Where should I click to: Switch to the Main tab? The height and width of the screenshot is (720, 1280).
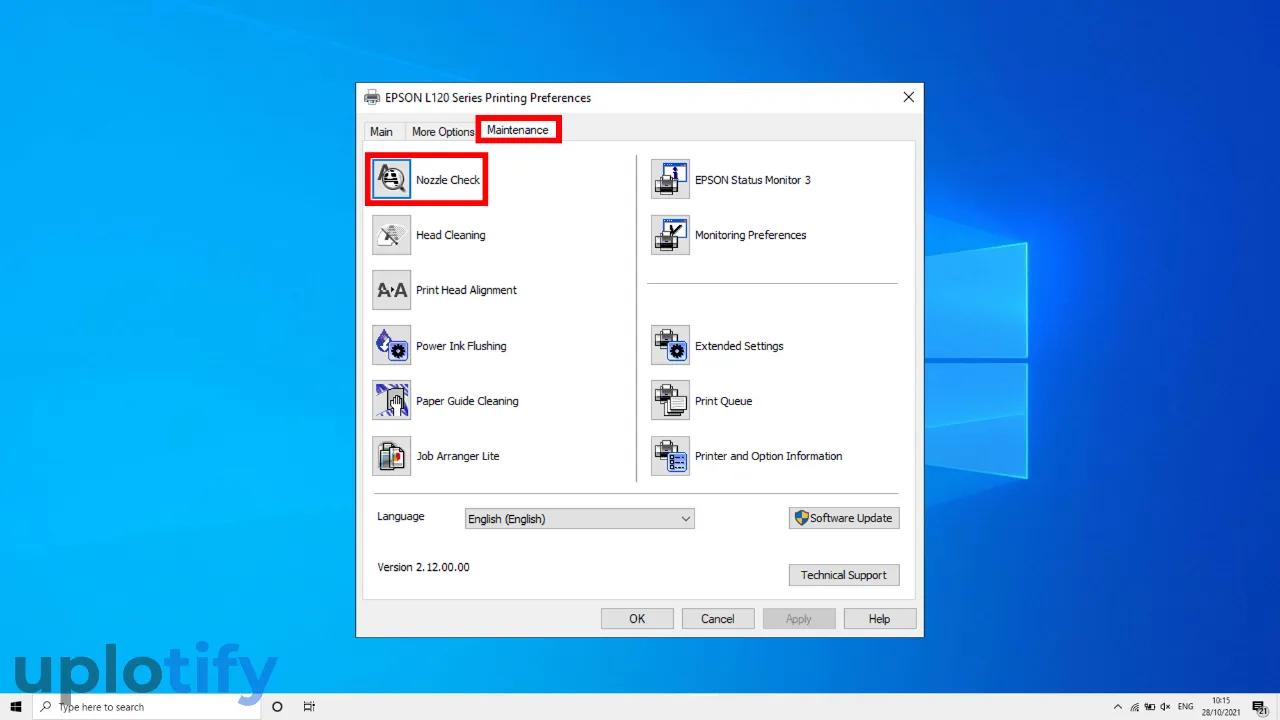coord(382,132)
